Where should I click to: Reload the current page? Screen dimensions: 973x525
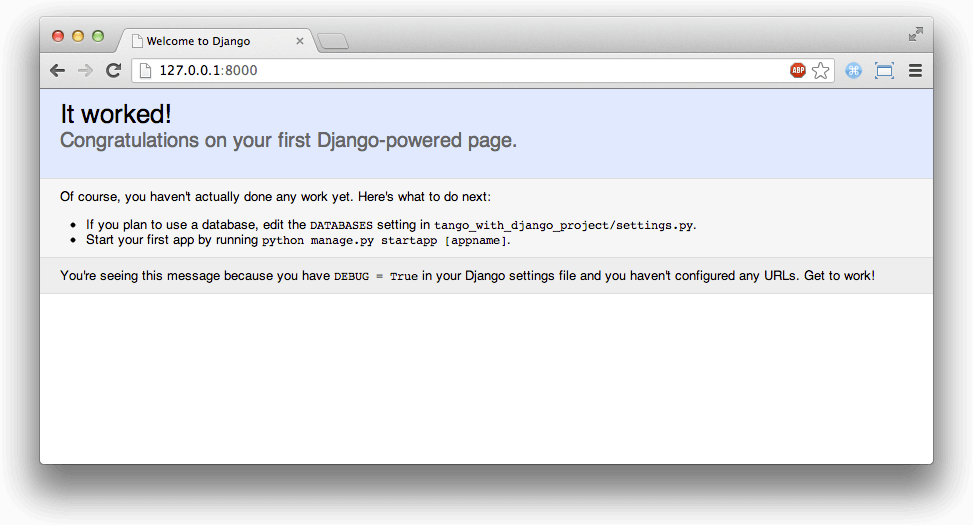(x=113, y=70)
